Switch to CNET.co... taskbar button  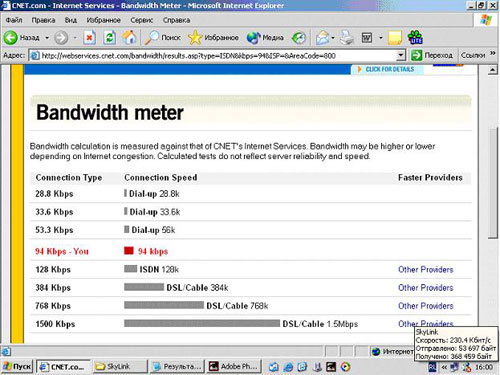pos(63,366)
